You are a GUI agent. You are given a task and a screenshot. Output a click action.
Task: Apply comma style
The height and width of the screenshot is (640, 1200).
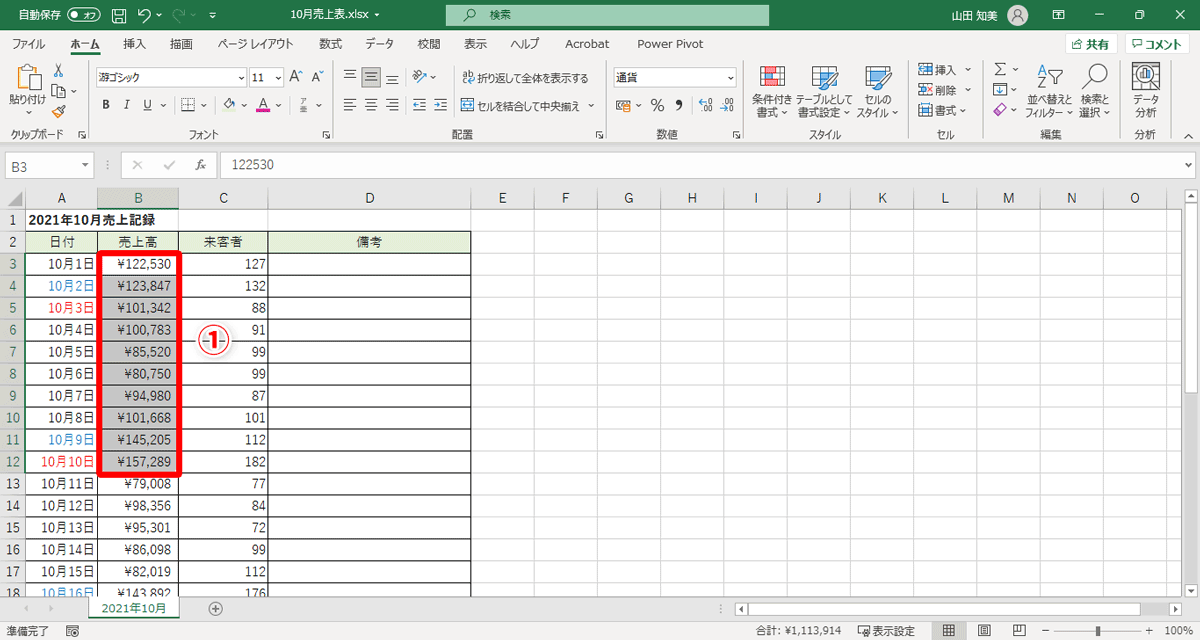coord(679,104)
